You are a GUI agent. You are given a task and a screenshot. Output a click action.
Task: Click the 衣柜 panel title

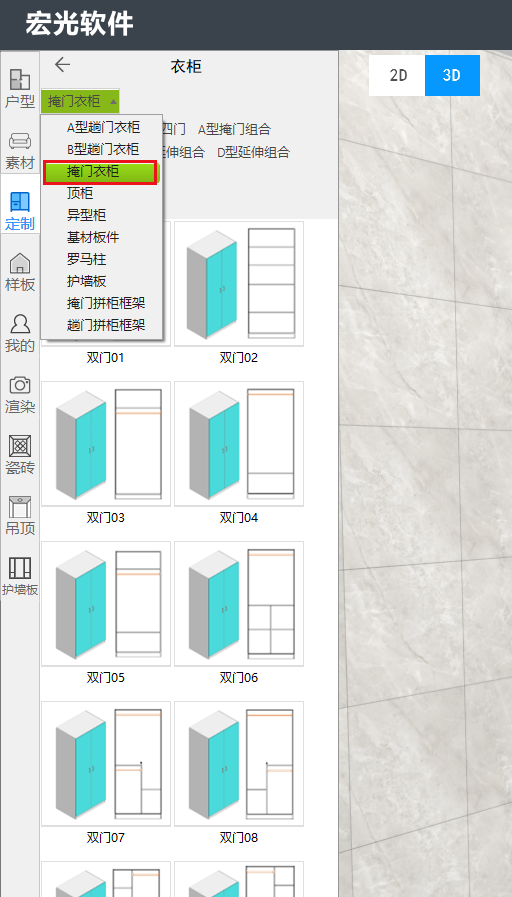tap(186, 66)
